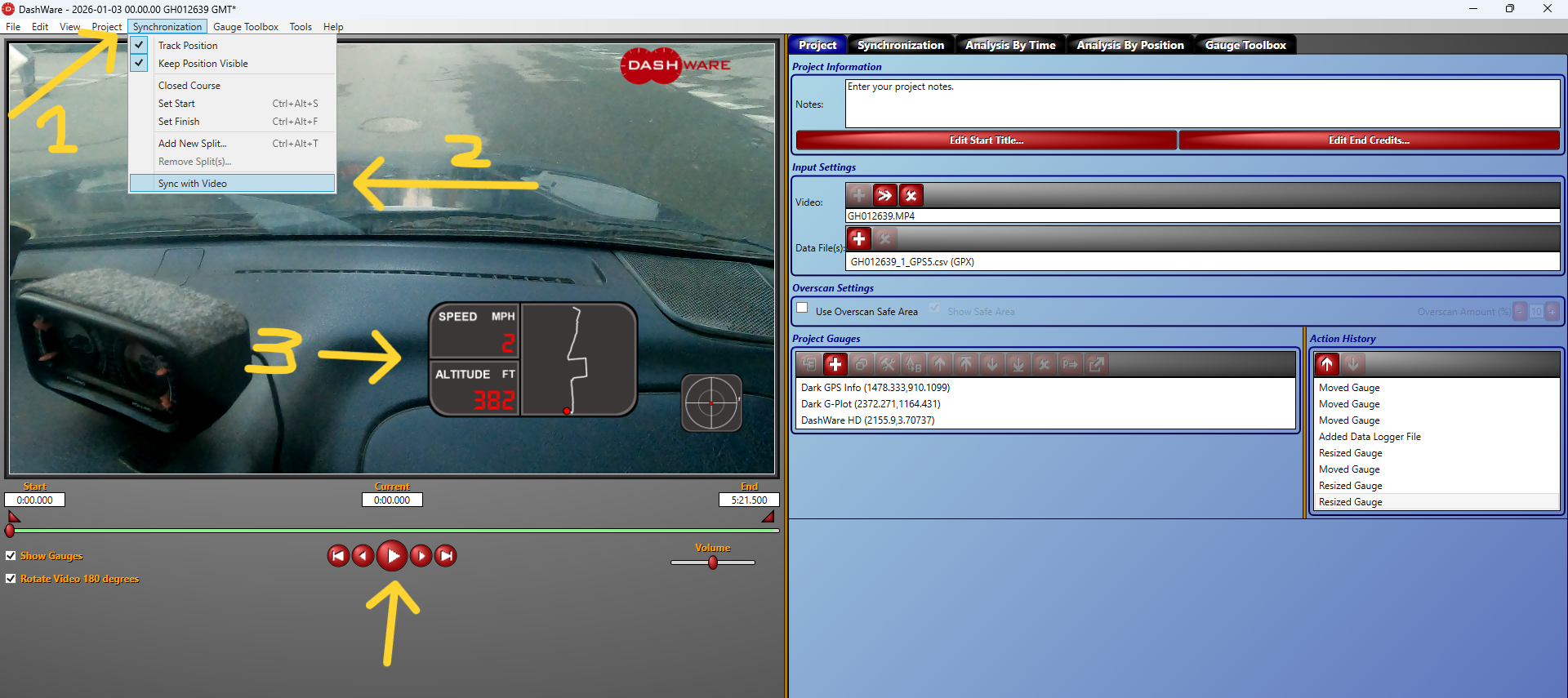Switch to Analysis By Position tab
Screen dimensions: 1568x698
tap(1130, 45)
